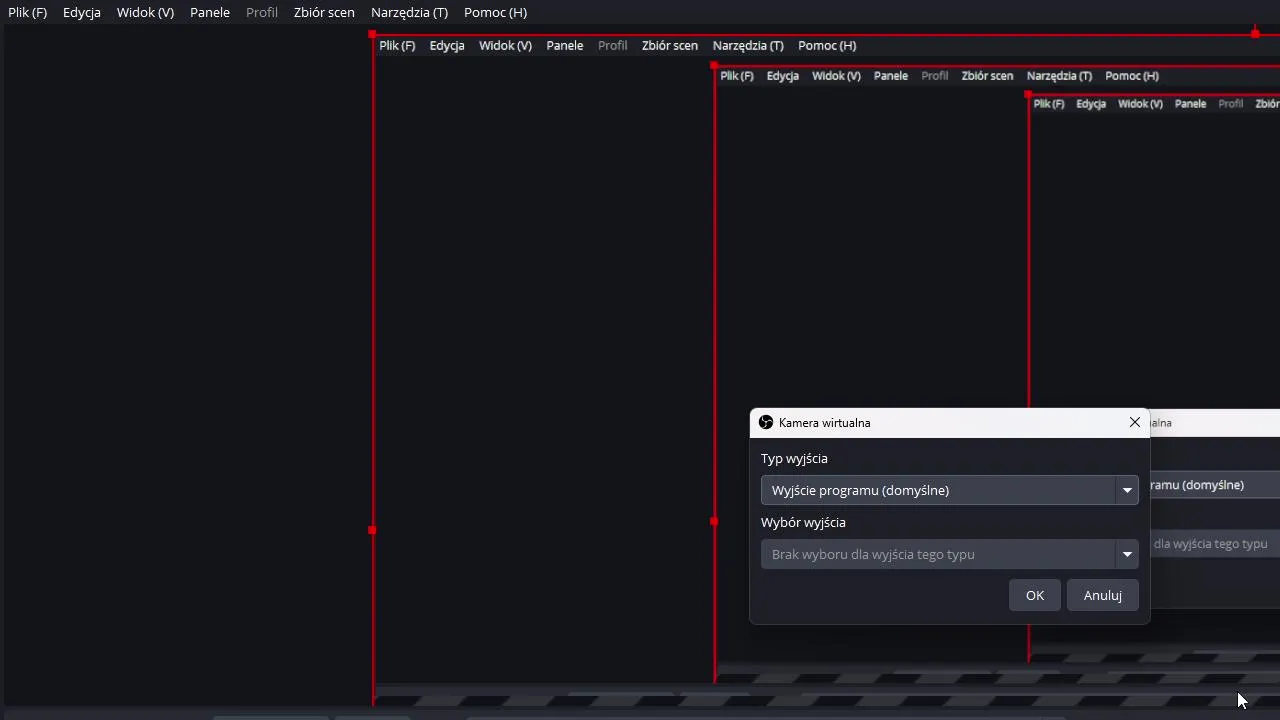Click the OBS logo icon in dialog title bar
The width and height of the screenshot is (1280, 720).
click(x=766, y=423)
